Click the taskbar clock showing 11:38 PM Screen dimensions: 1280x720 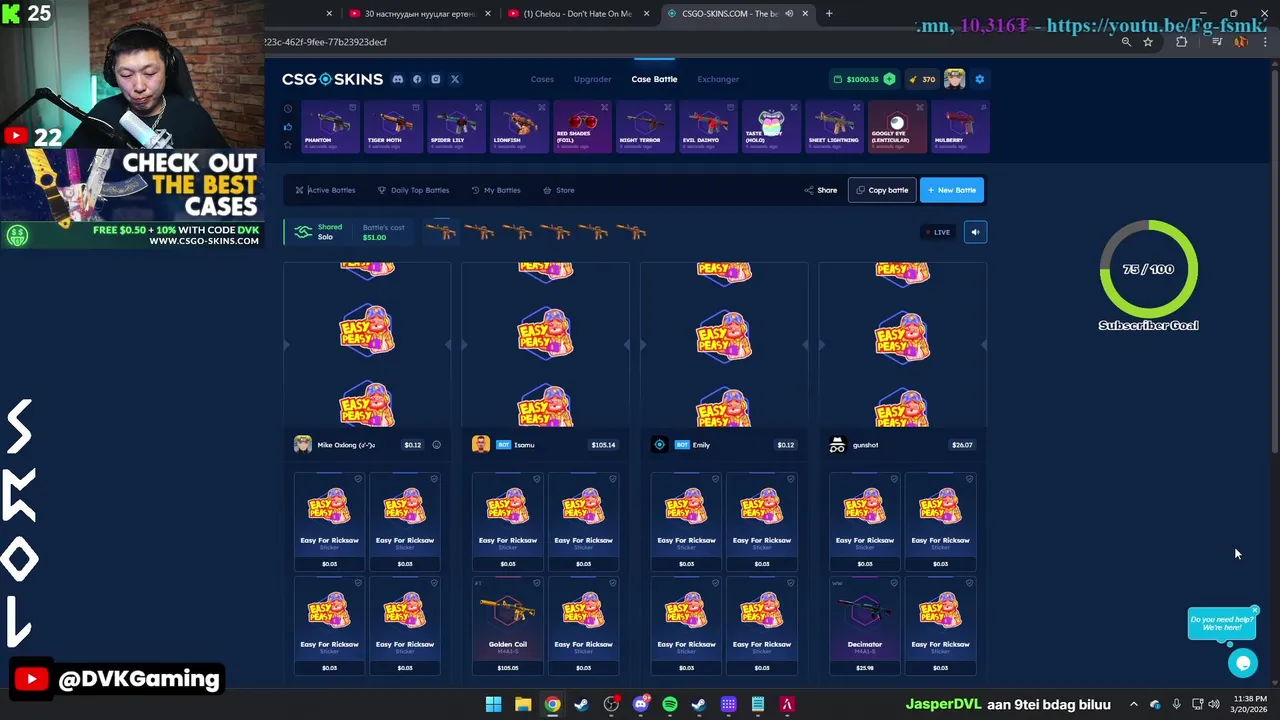pos(1250,704)
